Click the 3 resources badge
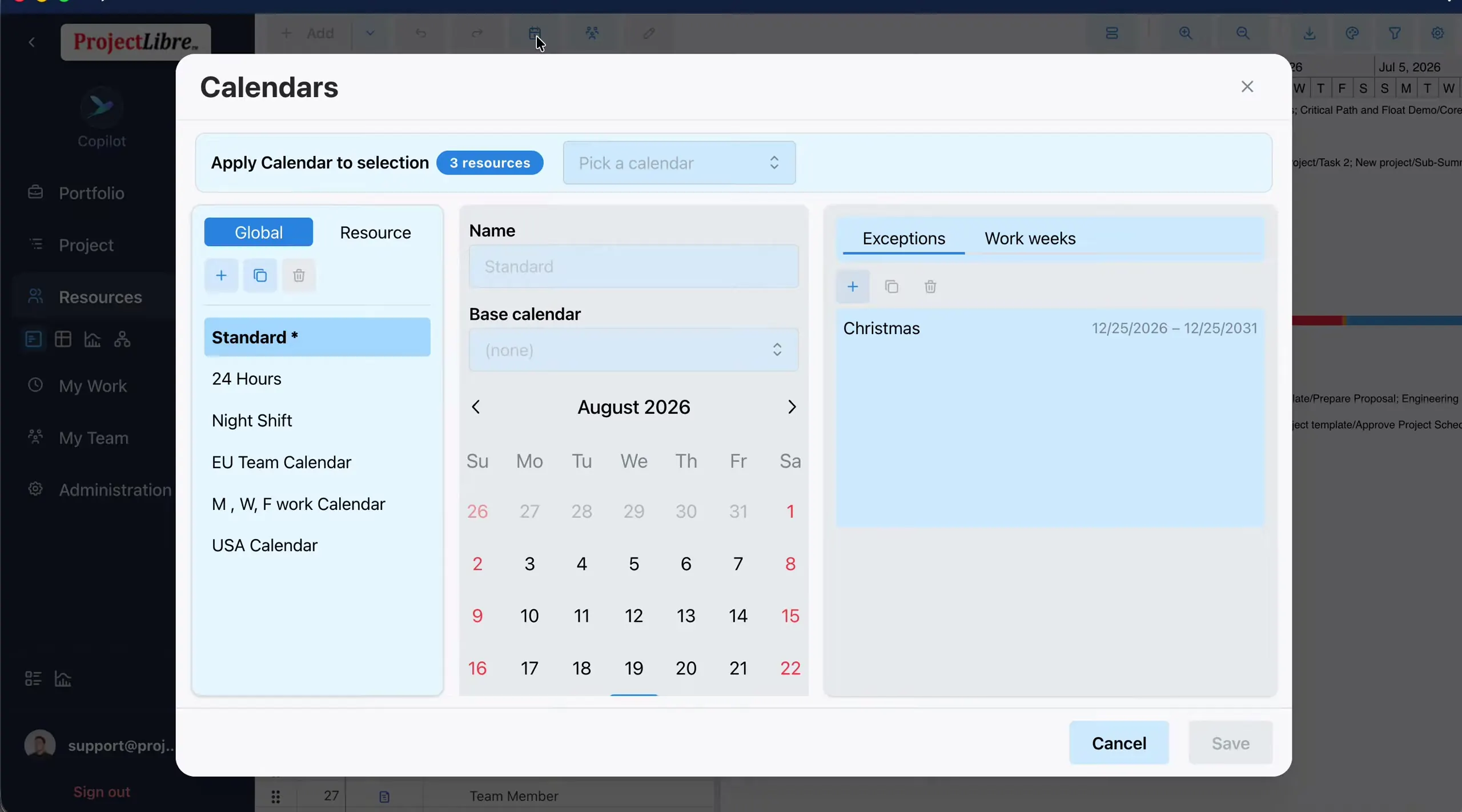The image size is (1462, 812). tap(490, 163)
